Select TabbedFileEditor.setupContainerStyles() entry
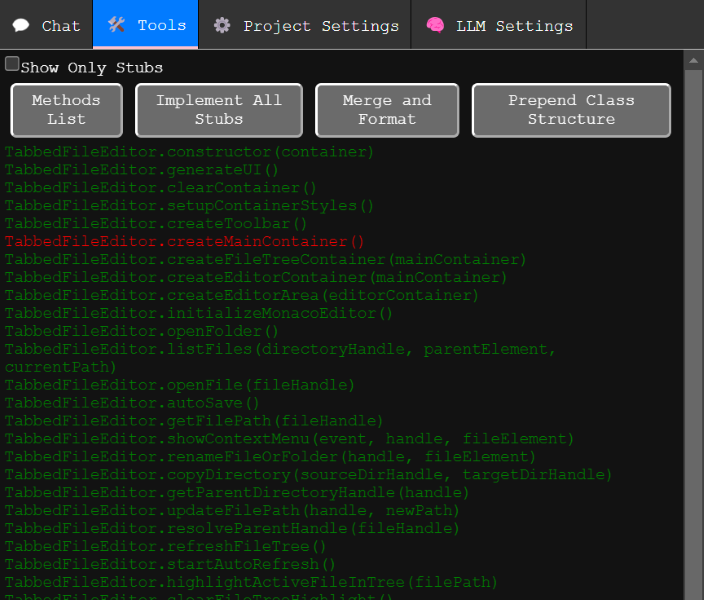 (189, 206)
